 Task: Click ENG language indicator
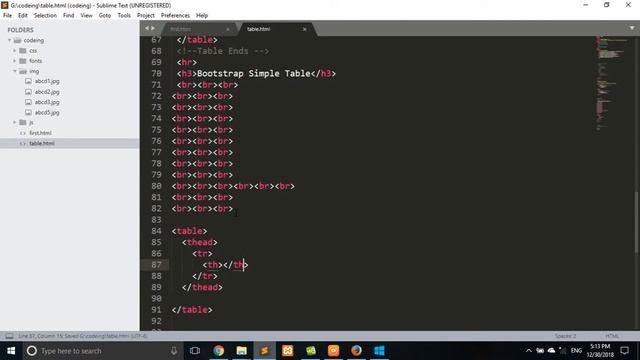click(x=576, y=351)
